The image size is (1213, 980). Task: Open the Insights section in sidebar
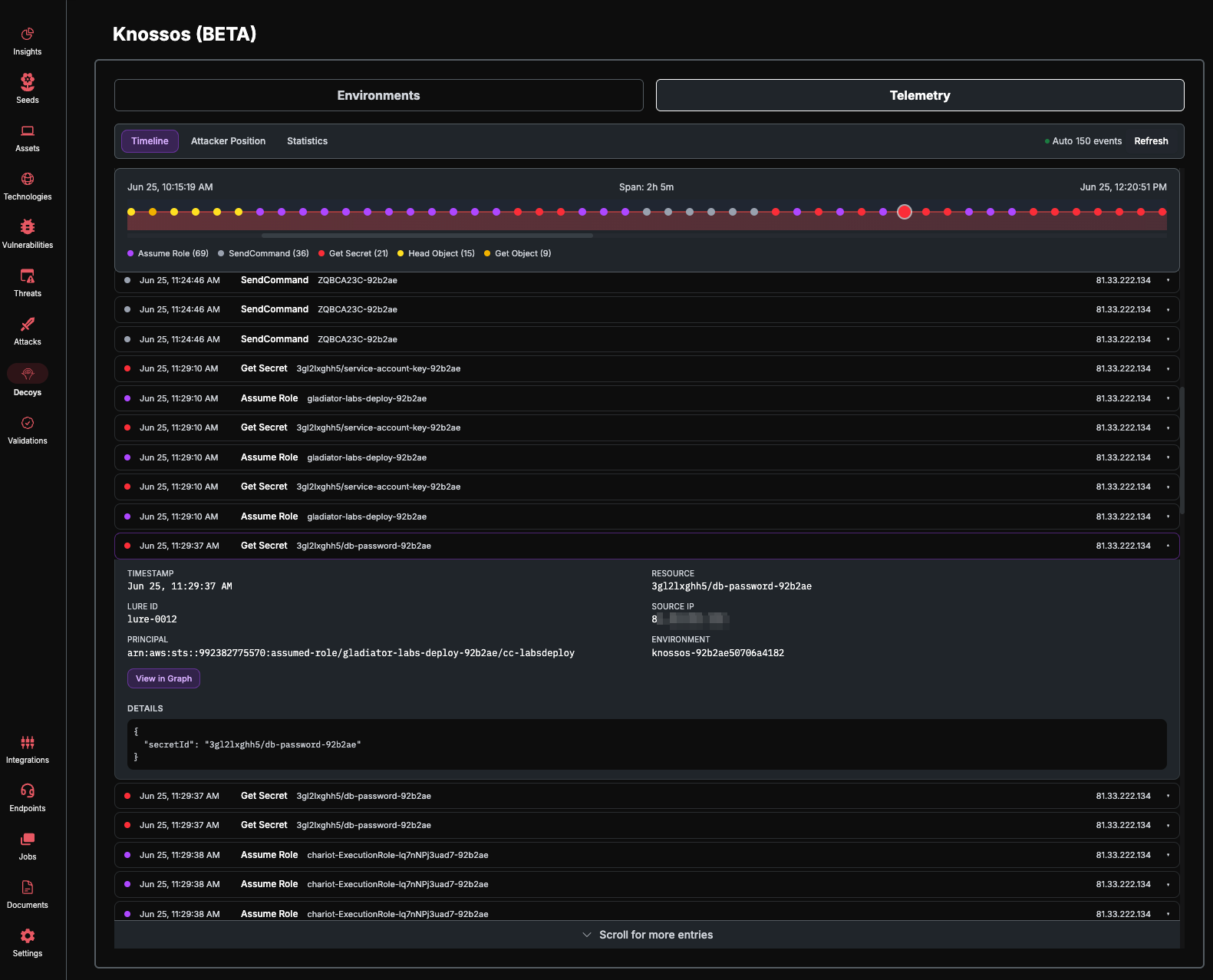pyautogui.click(x=28, y=41)
